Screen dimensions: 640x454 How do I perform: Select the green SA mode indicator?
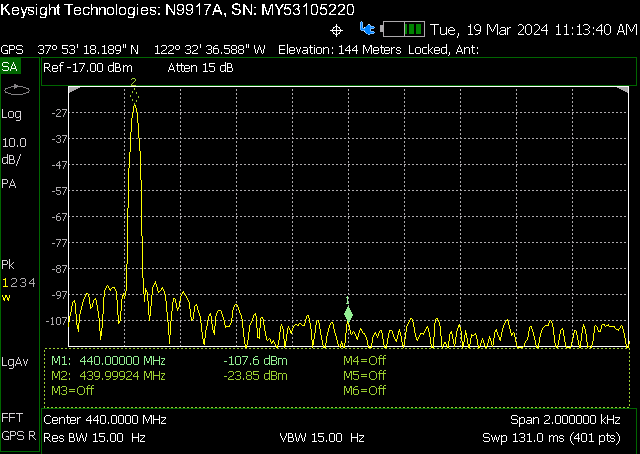10,66
